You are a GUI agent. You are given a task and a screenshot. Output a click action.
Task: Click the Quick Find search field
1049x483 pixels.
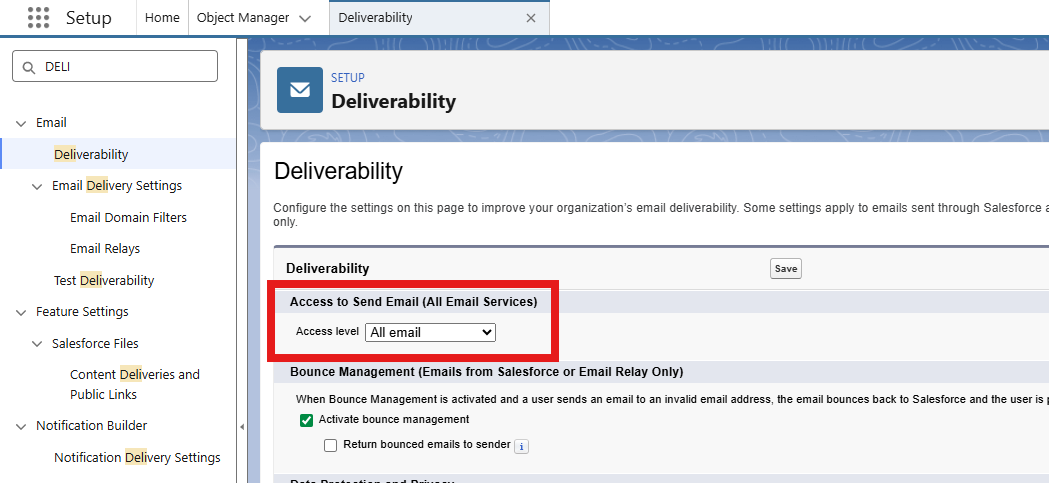115,66
